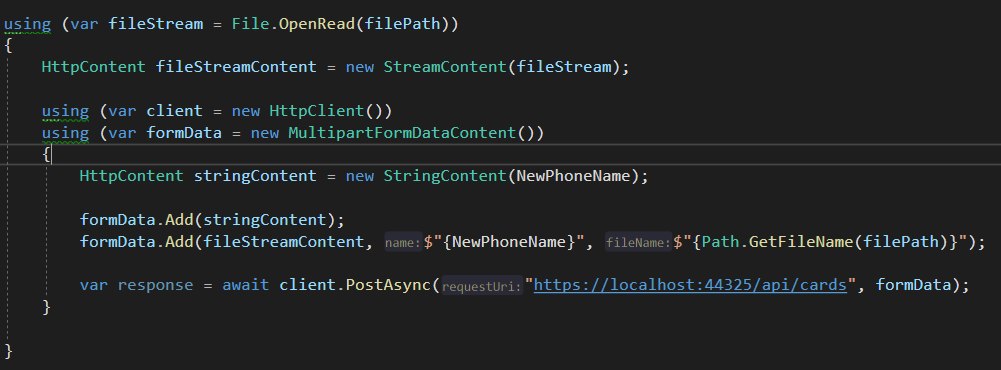Click stringContent argument in formData.Add call
1001x370 pixels.
(x=264, y=220)
